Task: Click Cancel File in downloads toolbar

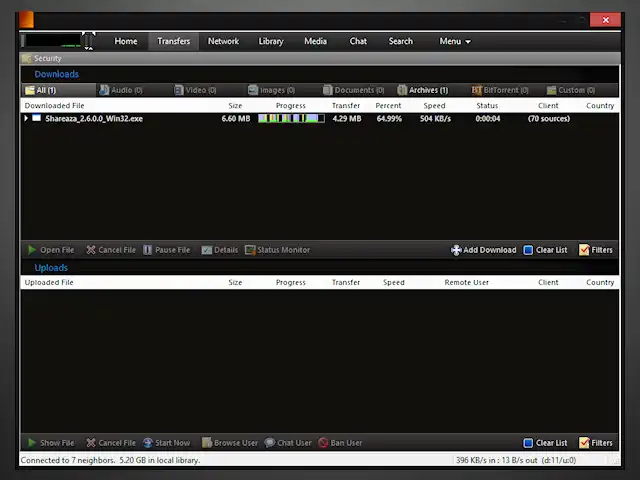Action: (x=111, y=250)
